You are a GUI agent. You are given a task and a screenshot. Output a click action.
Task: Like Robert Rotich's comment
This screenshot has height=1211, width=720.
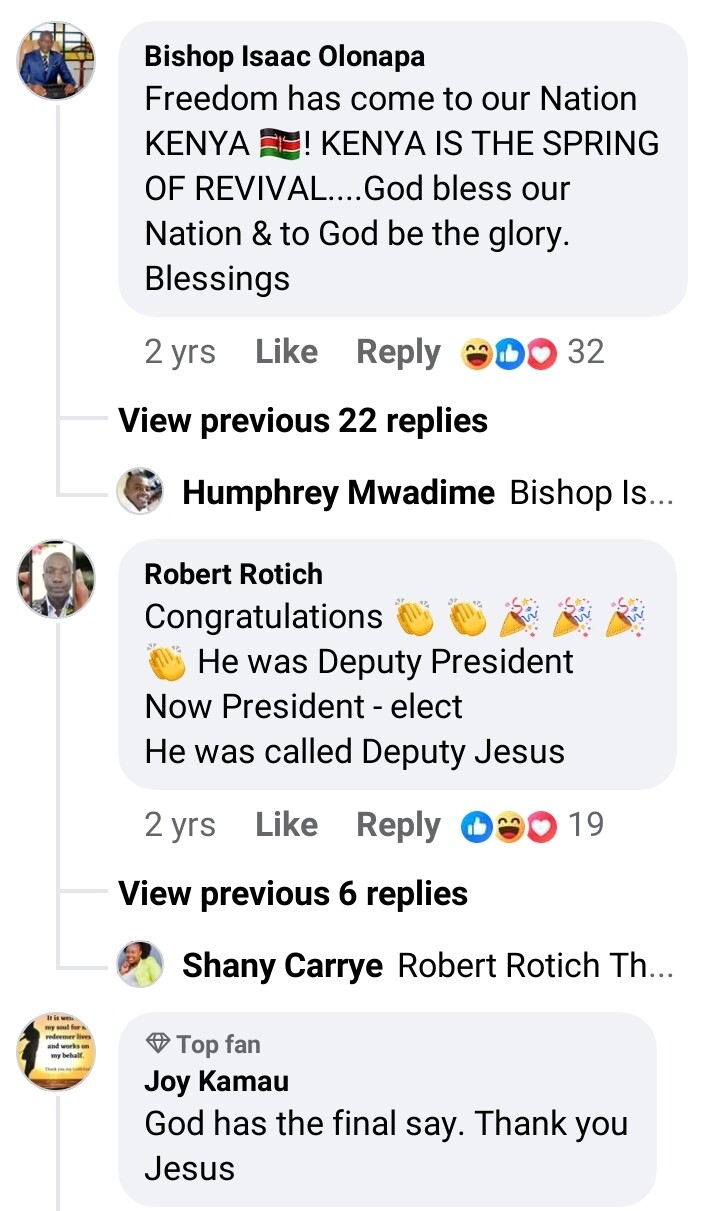[x=286, y=825]
